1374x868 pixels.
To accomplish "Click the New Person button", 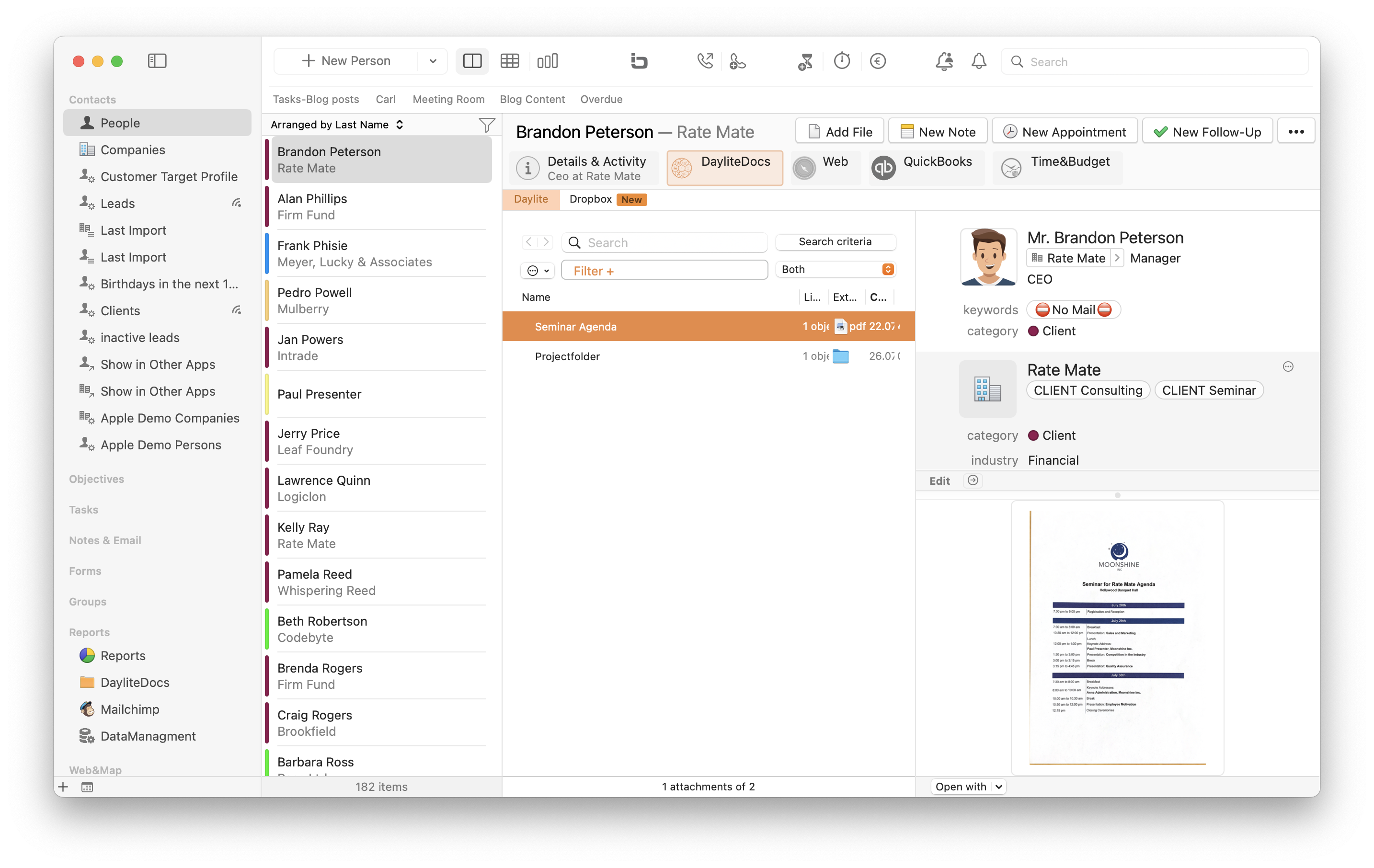I will click(346, 61).
